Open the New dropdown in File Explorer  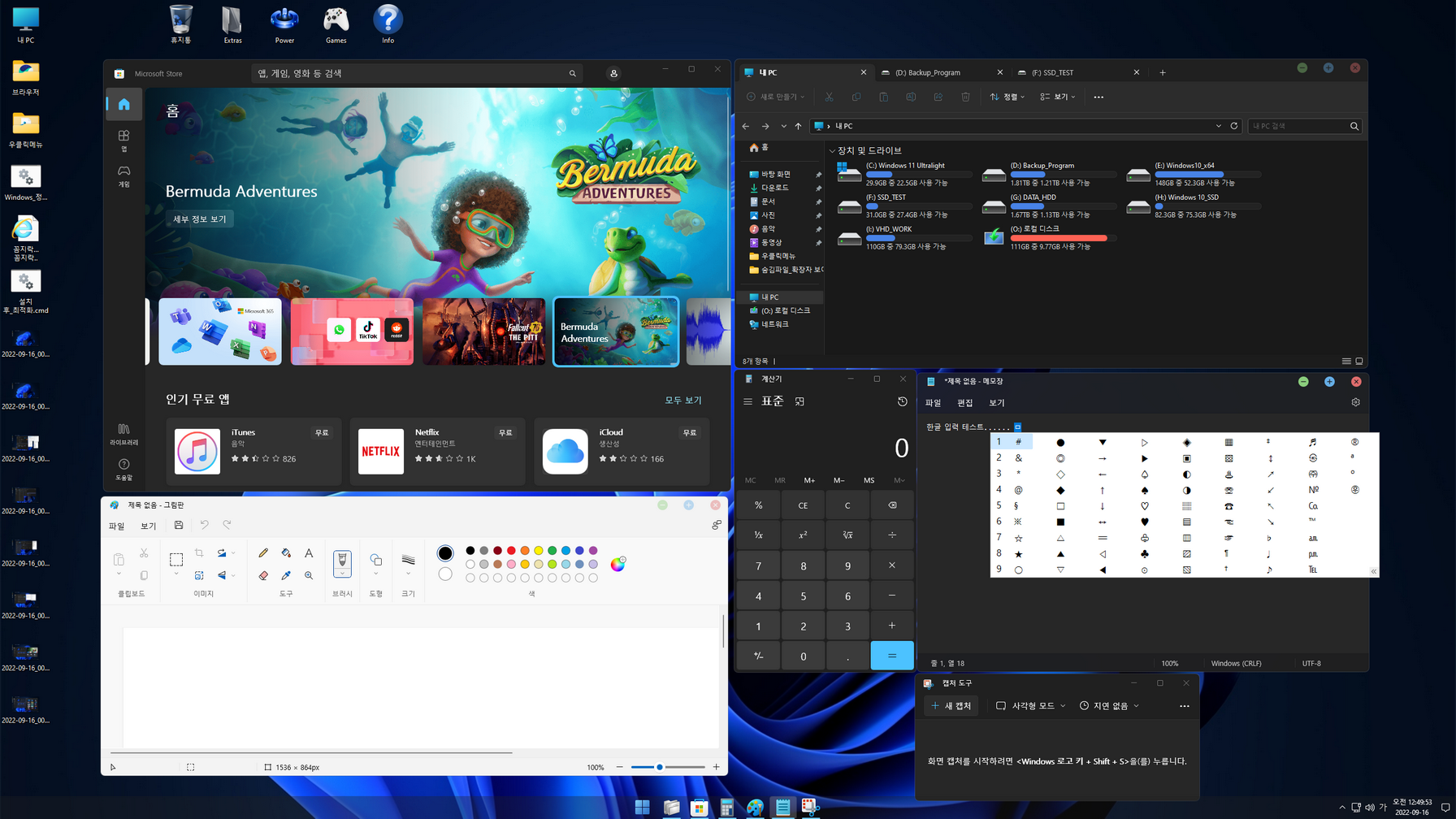coord(776,97)
